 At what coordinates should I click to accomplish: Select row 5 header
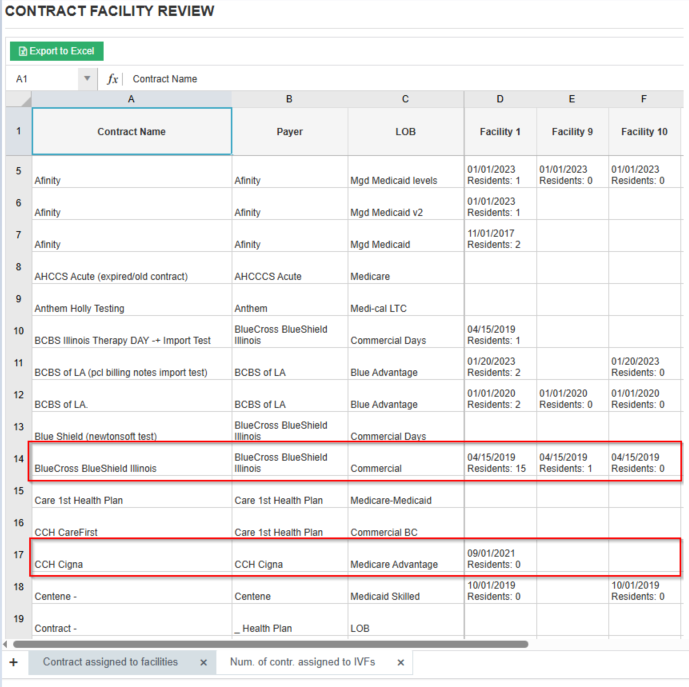pos(18,171)
